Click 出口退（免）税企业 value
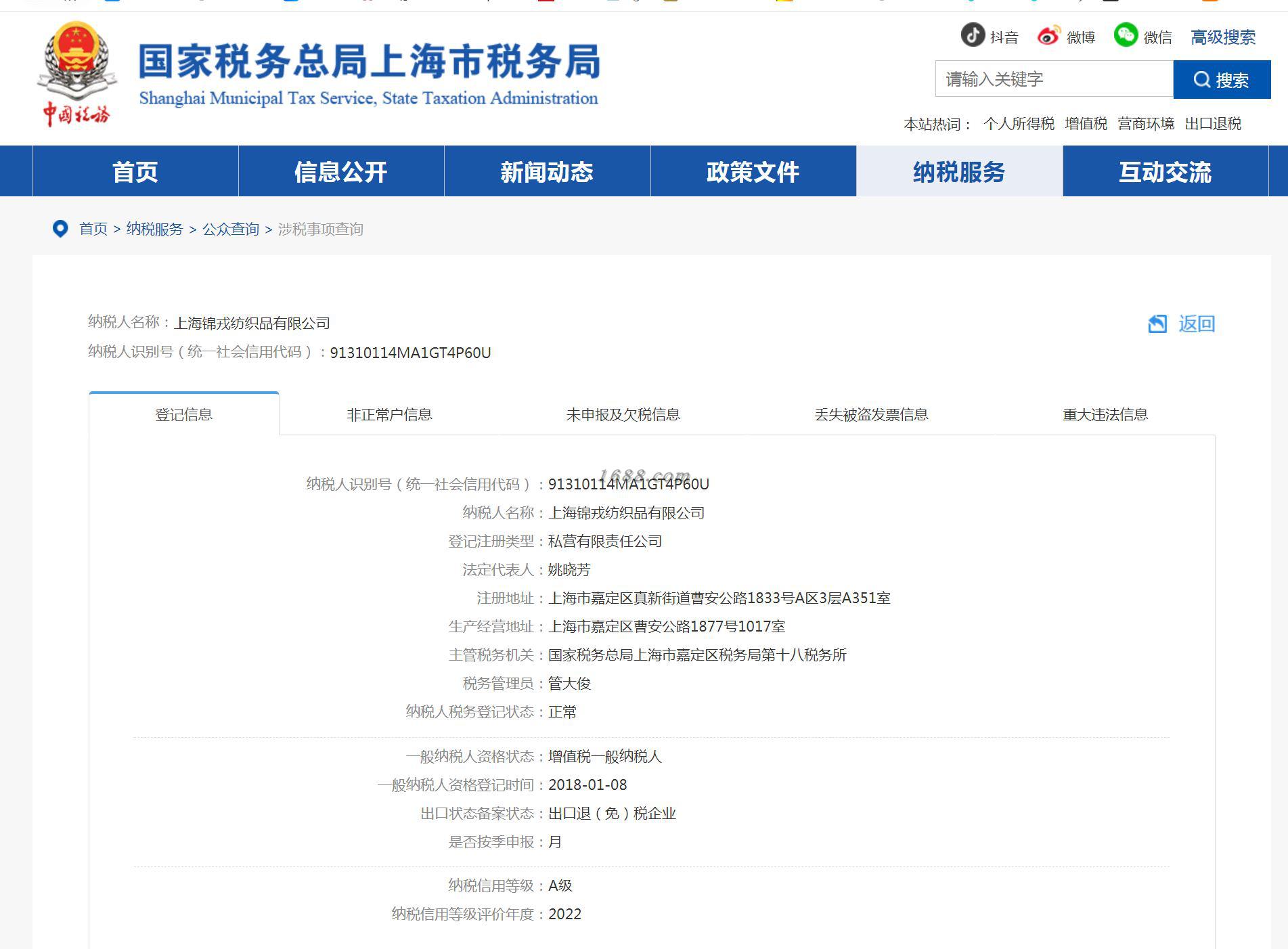Viewport: 1288px width, 949px height. (612, 814)
